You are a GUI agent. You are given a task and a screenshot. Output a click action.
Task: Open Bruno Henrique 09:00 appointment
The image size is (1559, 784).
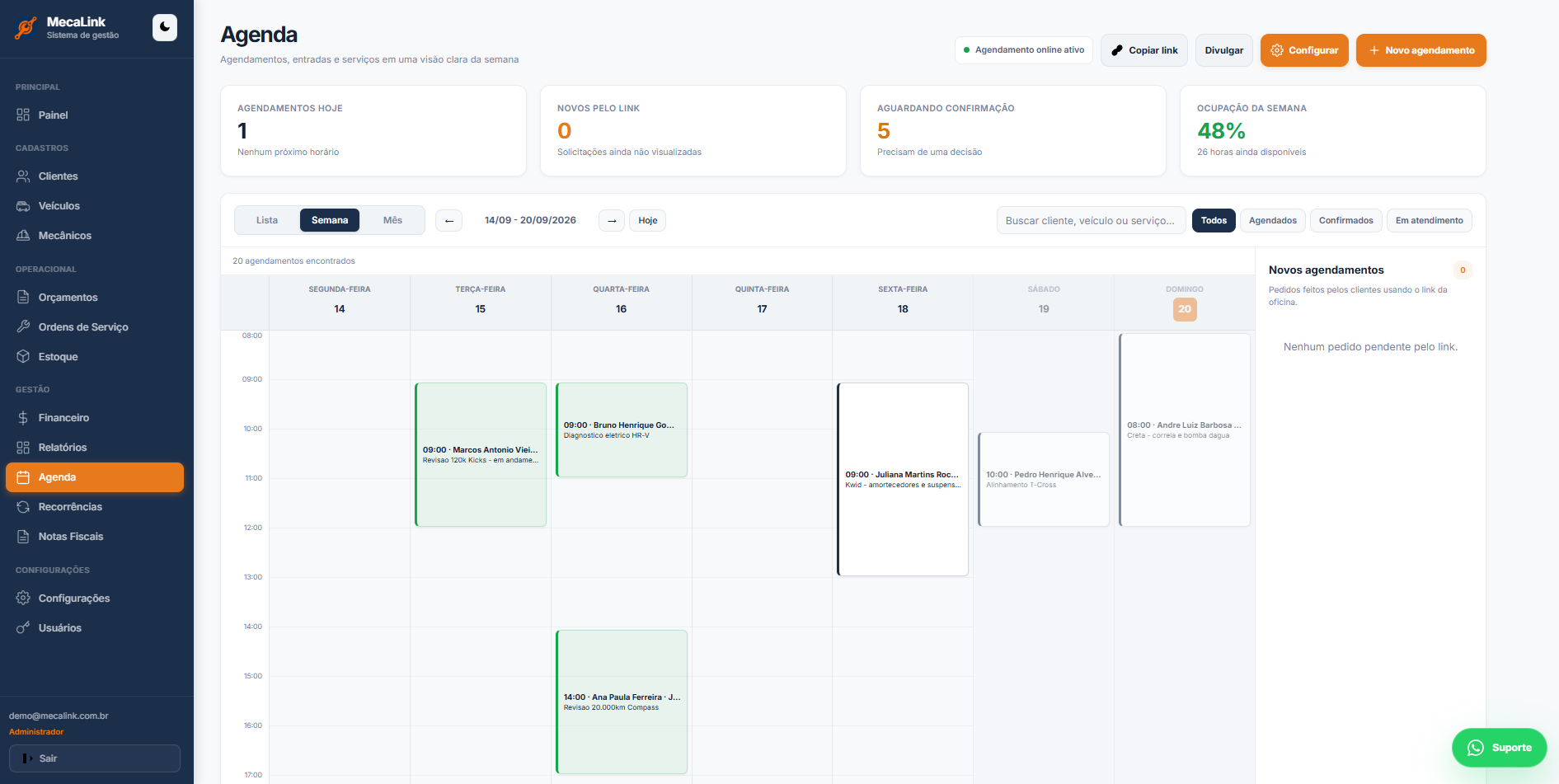622,430
